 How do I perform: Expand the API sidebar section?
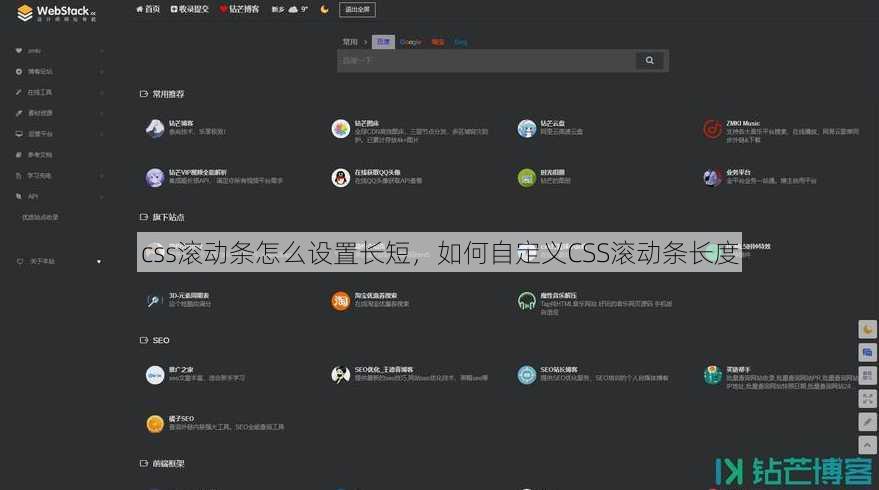click(x=101, y=196)
